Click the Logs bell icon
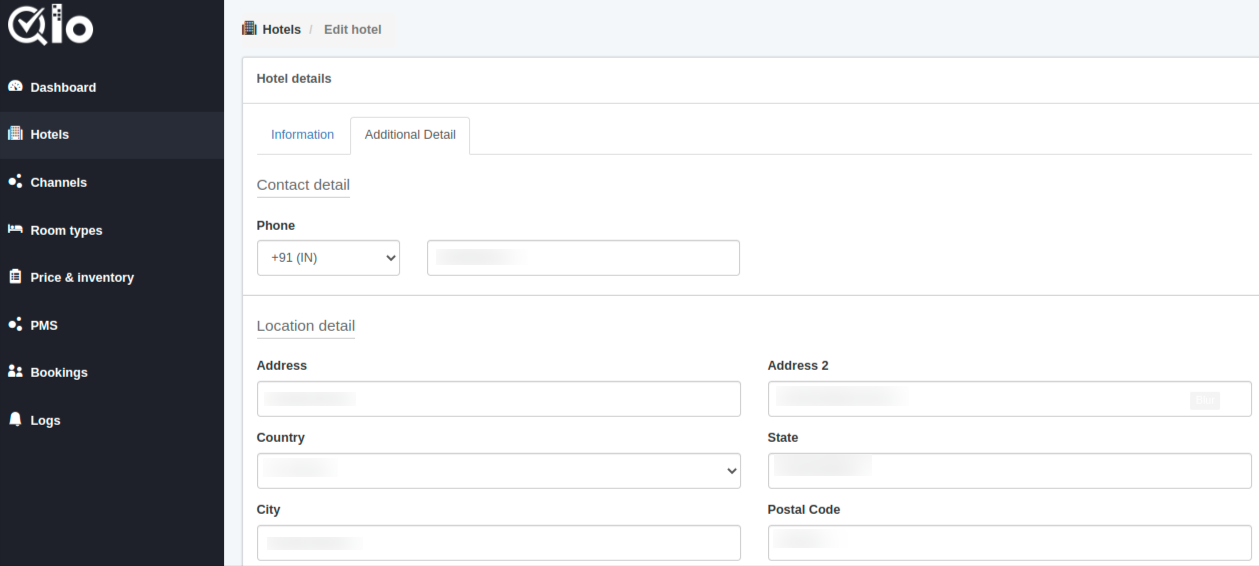1259x566 pixels. point(15,420)
